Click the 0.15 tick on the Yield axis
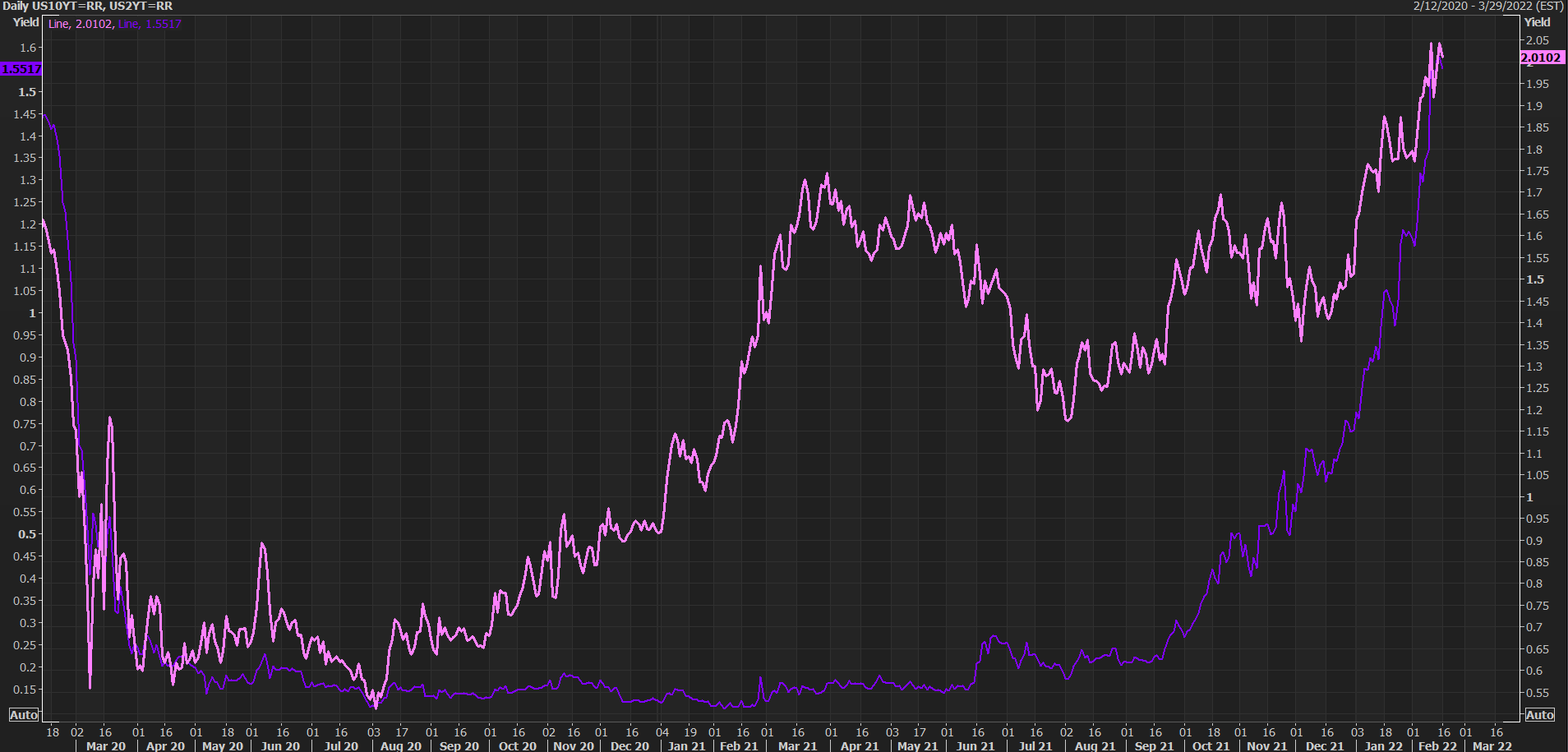The image size is (1568, 752). 25,690
